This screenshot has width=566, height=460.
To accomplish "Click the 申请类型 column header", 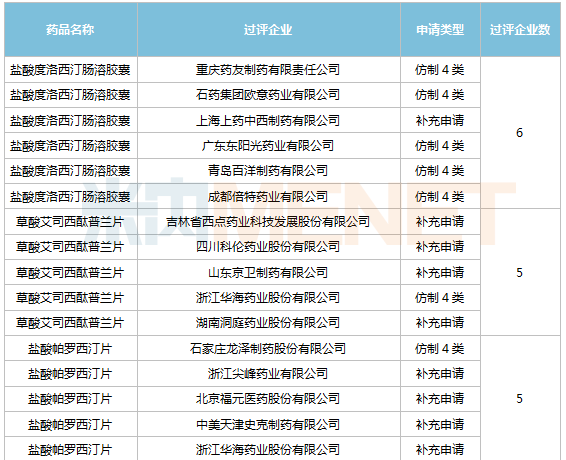I will [440, 30].
